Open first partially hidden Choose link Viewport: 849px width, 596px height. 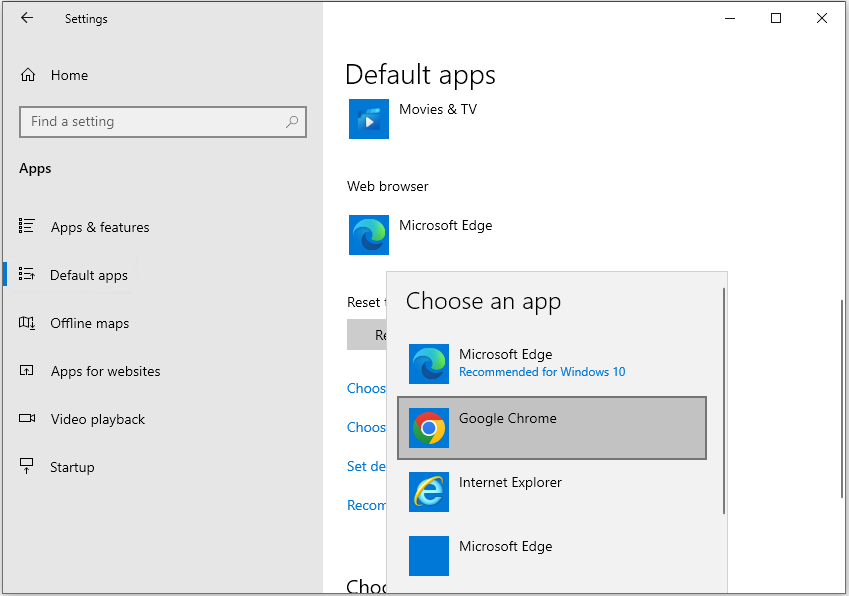(x=366, y=388)
